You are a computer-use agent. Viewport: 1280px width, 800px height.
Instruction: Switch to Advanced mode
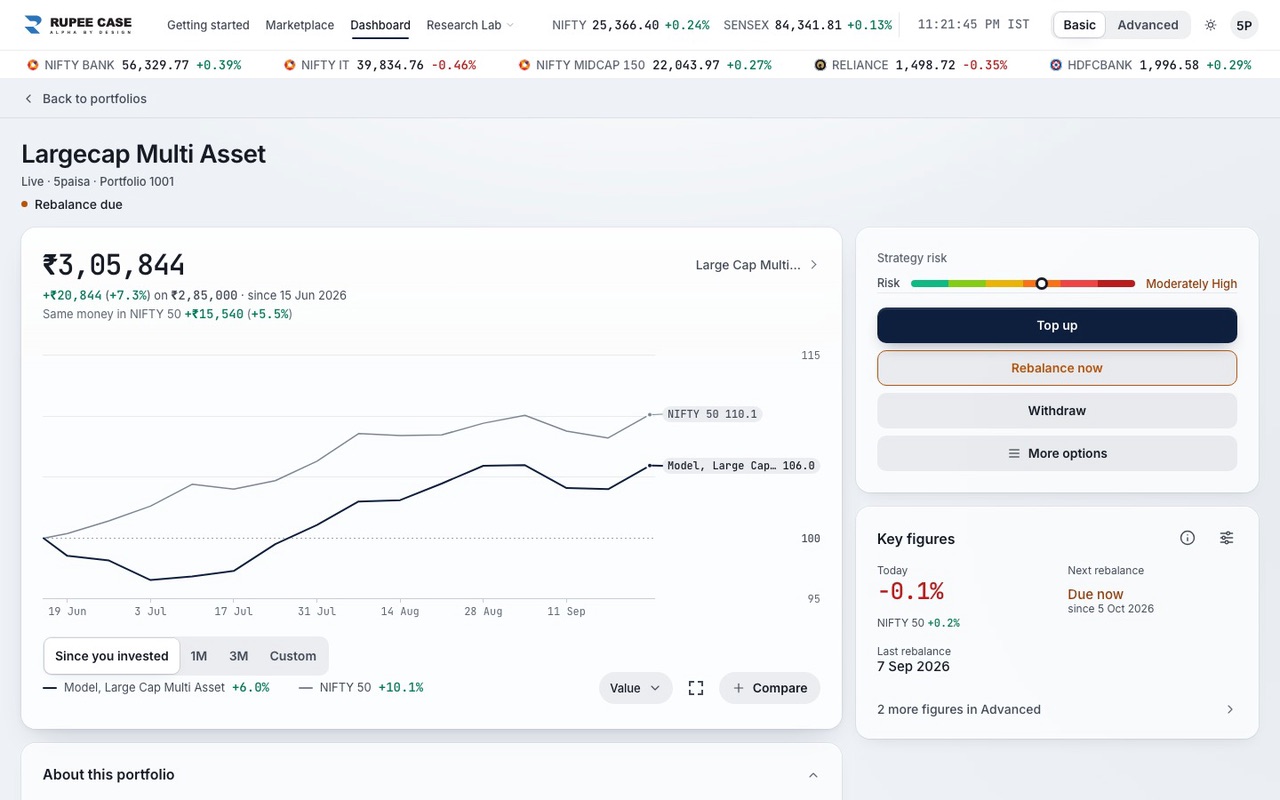coord(1147,25)
